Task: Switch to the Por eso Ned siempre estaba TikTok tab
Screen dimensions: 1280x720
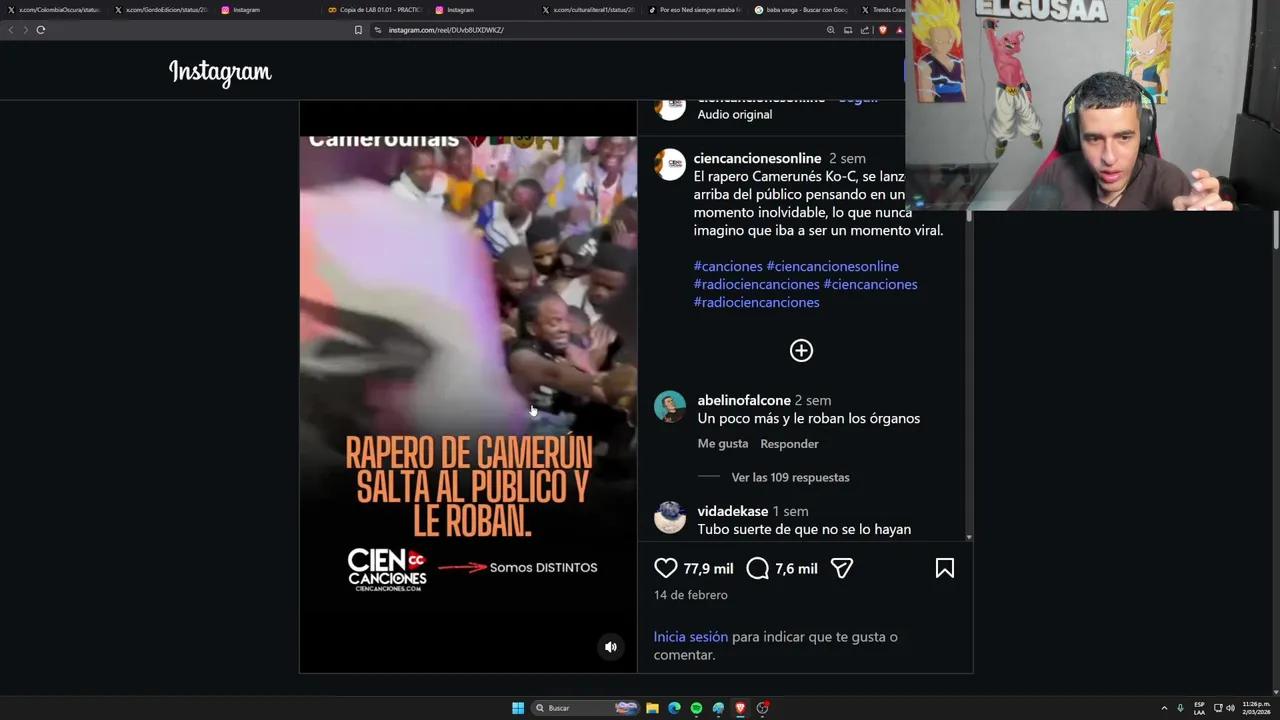Action: [x=695, y=10]
